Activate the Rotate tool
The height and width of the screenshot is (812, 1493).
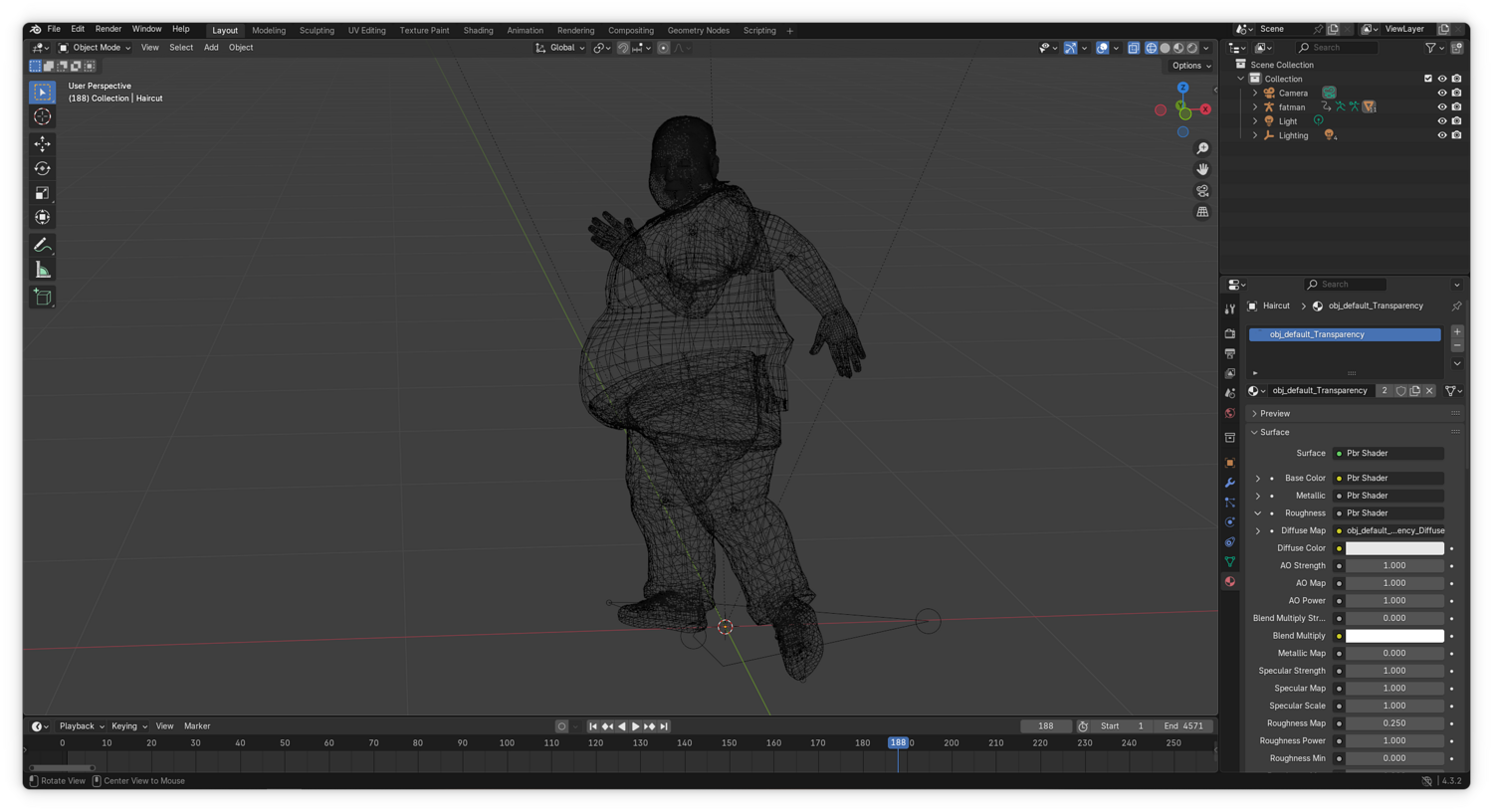click(42, 169)
